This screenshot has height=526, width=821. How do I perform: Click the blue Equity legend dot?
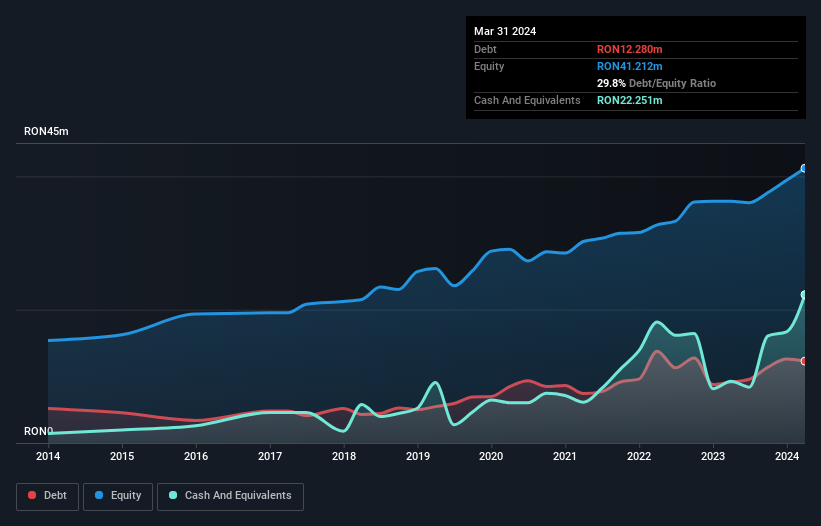click(x=99, y=495)
